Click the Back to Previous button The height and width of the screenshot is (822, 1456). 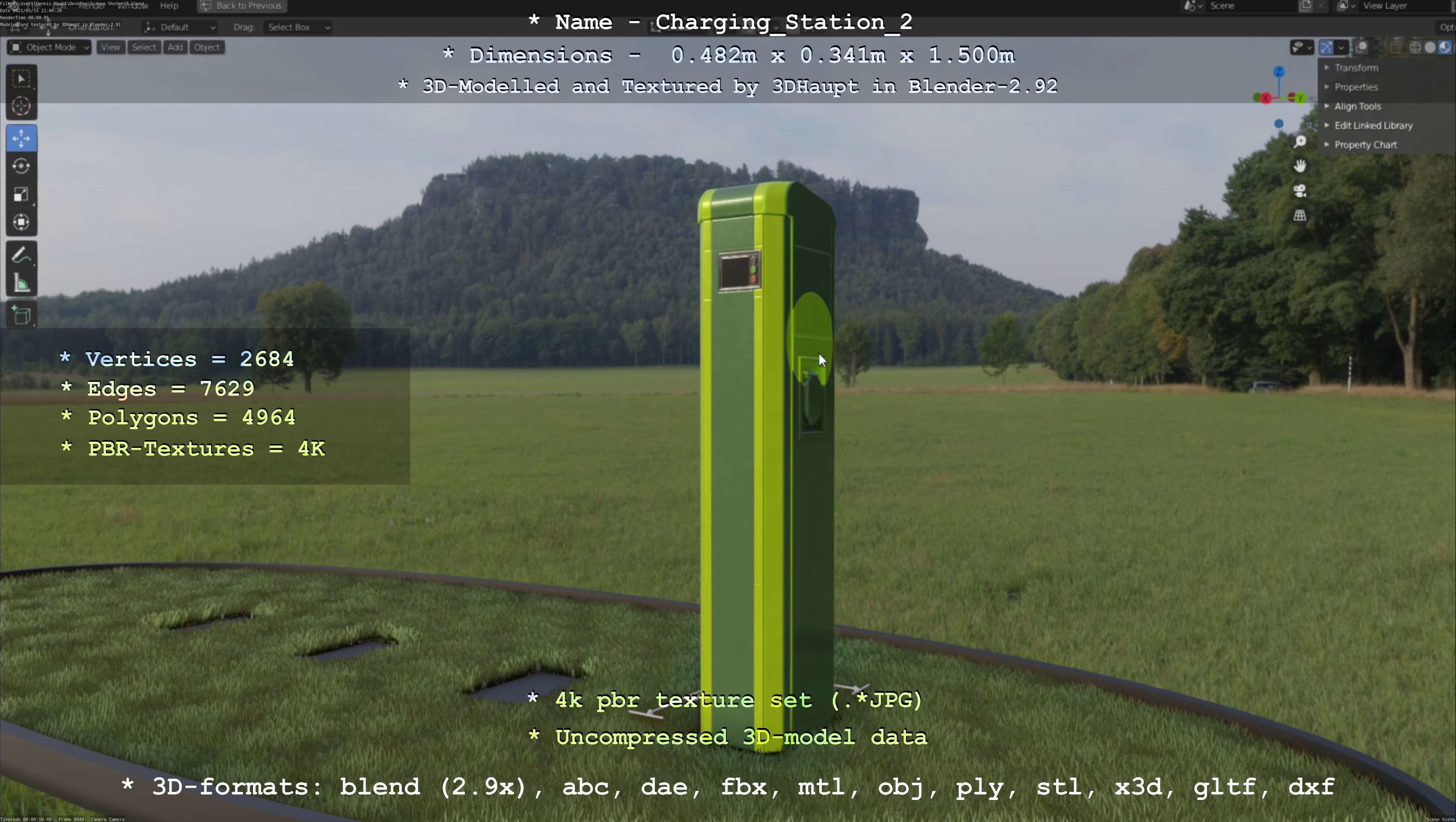click(242, 6)
